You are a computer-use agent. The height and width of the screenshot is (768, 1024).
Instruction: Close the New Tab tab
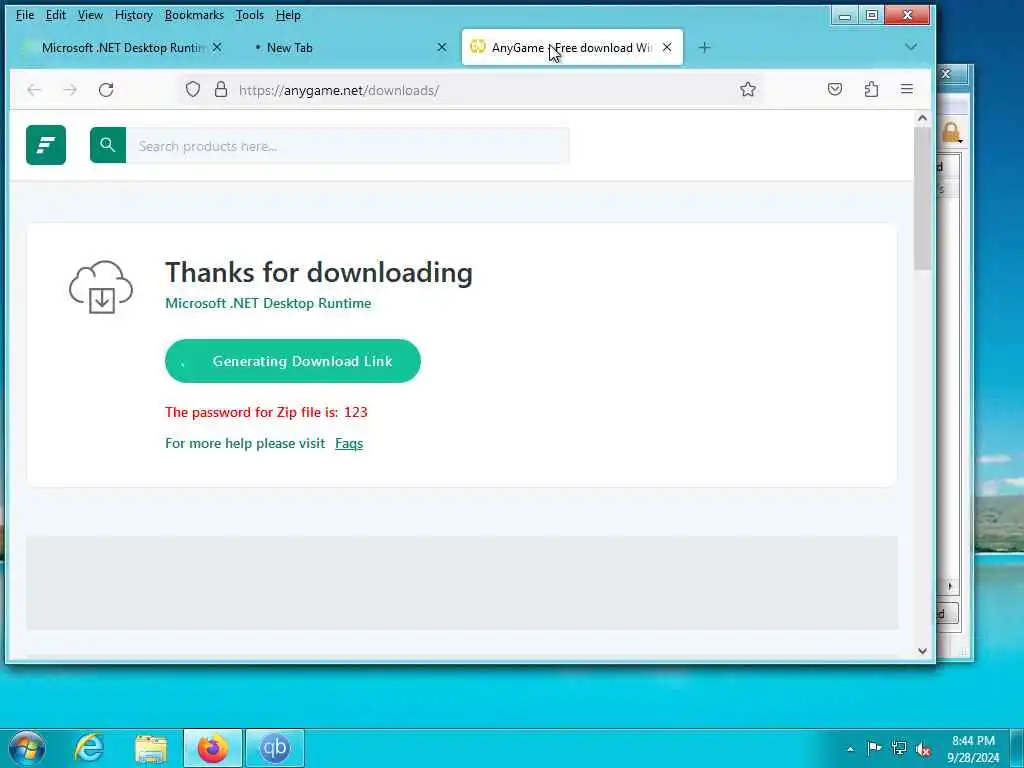(442, 48)
